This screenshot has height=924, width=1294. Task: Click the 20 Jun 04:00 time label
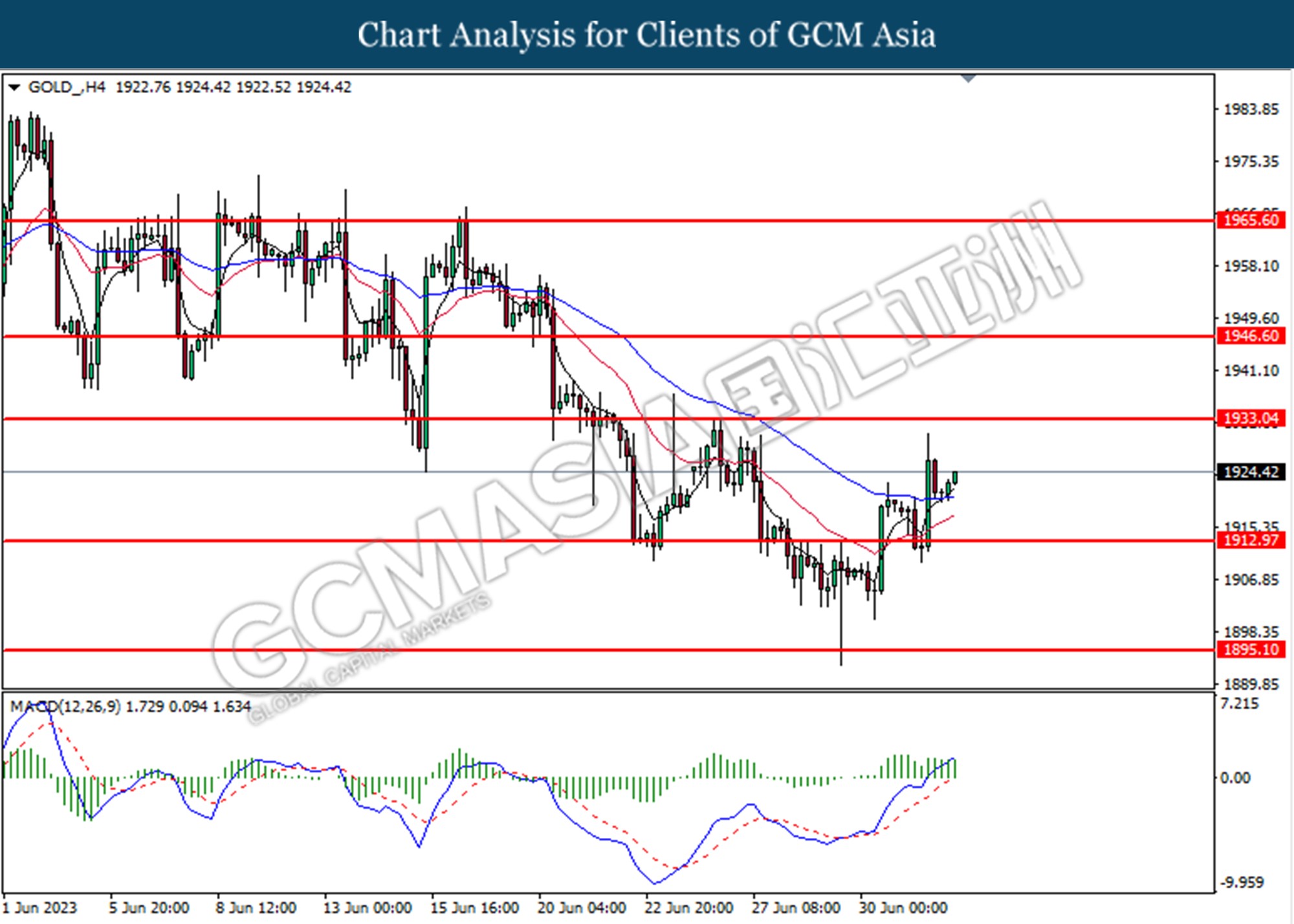pos(582,908)
